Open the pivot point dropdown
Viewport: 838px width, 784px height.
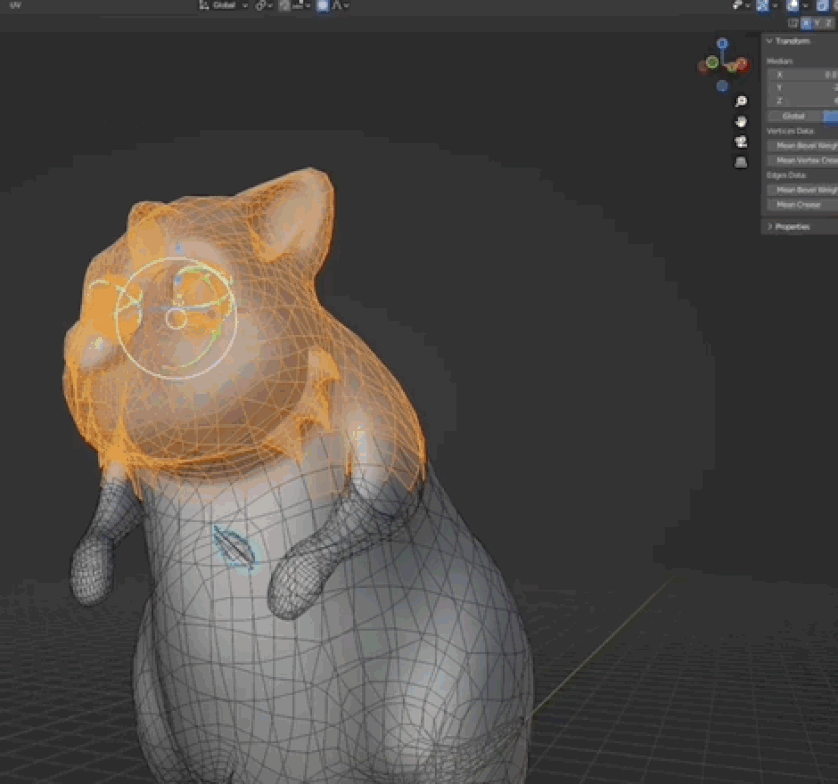[263, 5]
